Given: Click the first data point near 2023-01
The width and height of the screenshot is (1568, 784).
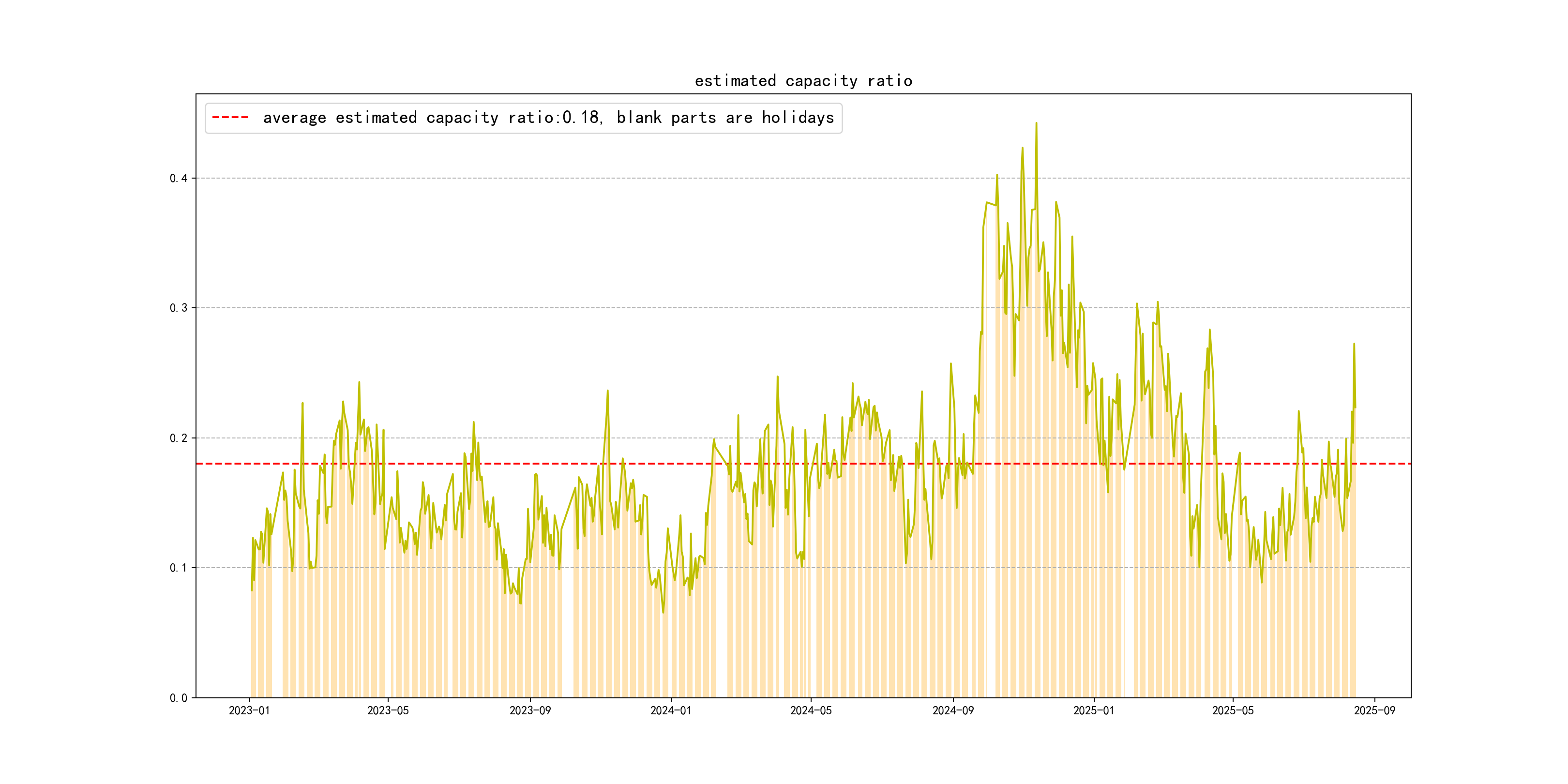Looking at the screenshot, I should pyautogui.click(x=251, y=590).
